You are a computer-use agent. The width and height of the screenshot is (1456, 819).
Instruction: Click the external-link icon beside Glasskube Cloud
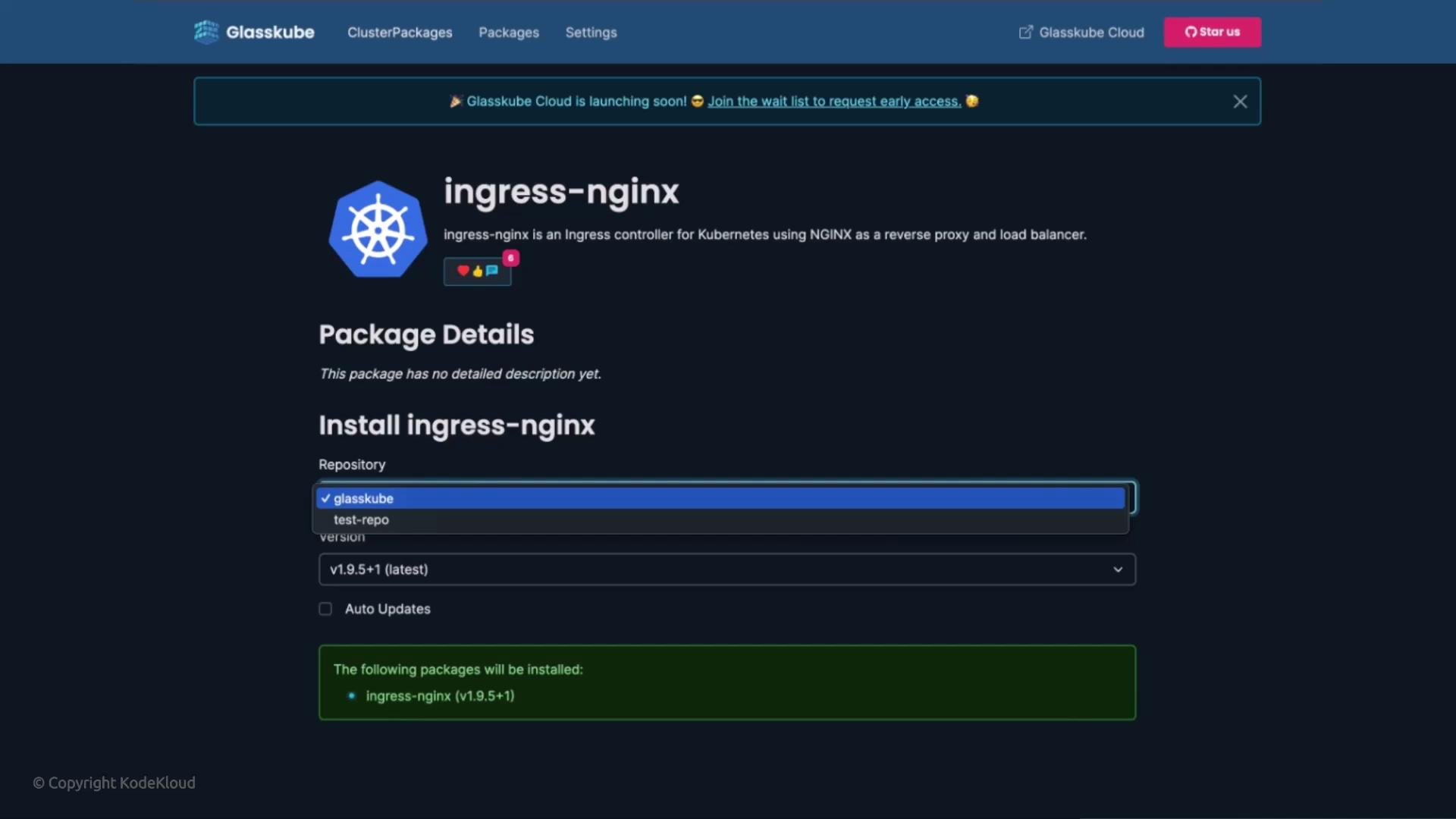coord(1025,33)
